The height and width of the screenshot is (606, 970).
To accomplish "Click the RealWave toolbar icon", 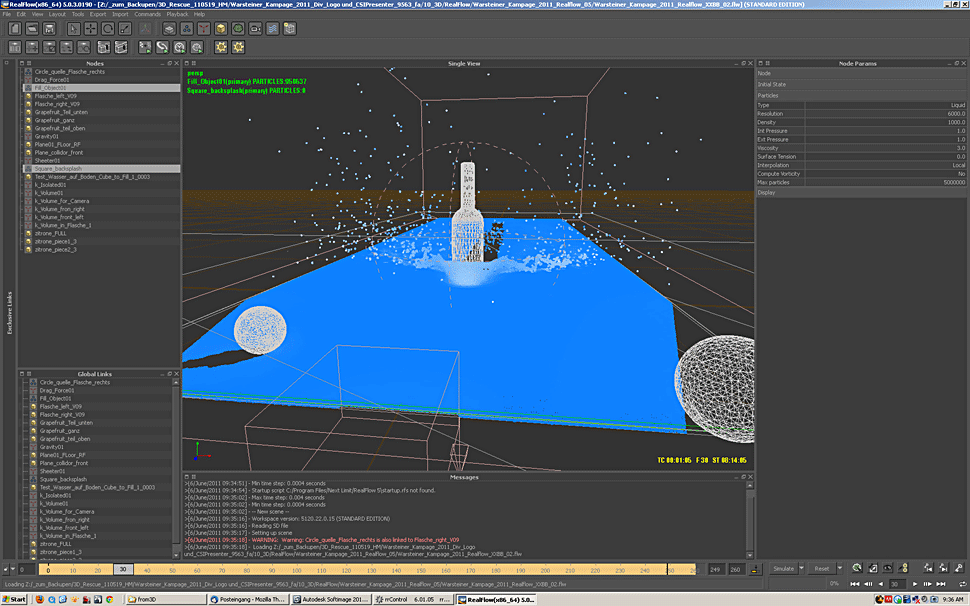I will [273, 29].
